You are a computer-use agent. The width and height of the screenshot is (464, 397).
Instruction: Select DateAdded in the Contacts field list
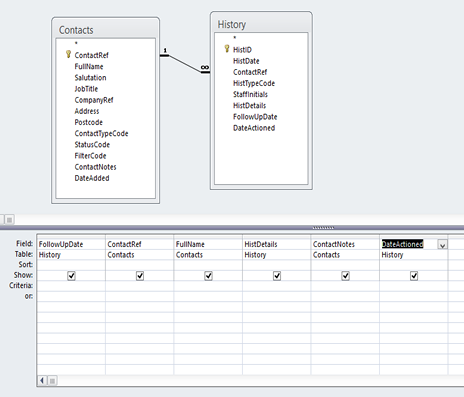pos(92,178)
